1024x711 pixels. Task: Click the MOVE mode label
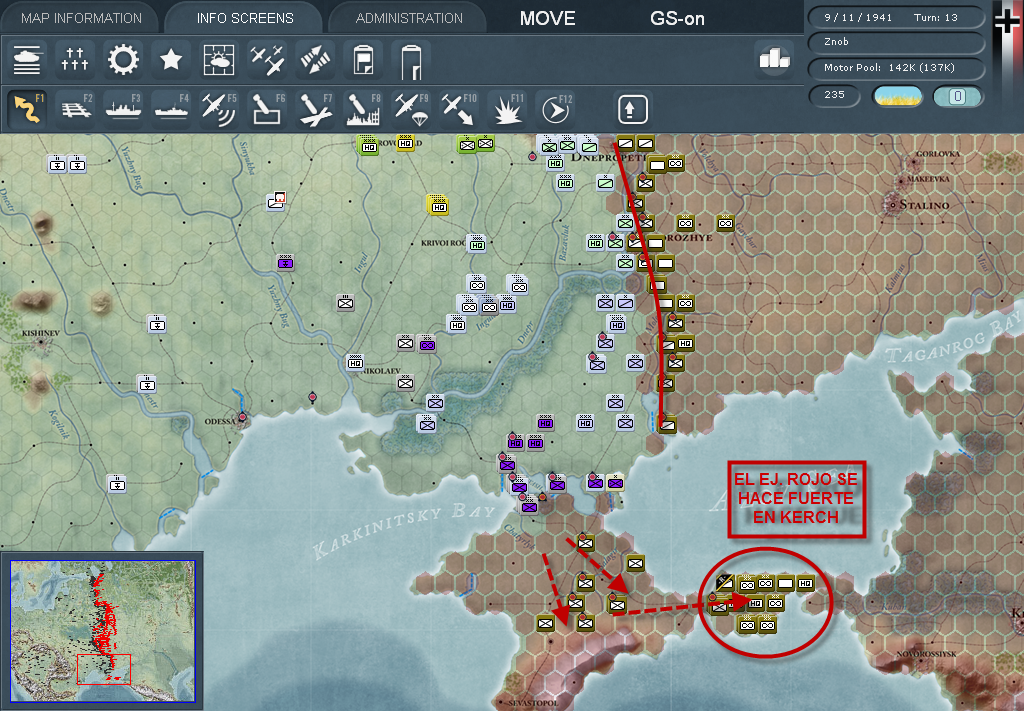tap(547, 19)
